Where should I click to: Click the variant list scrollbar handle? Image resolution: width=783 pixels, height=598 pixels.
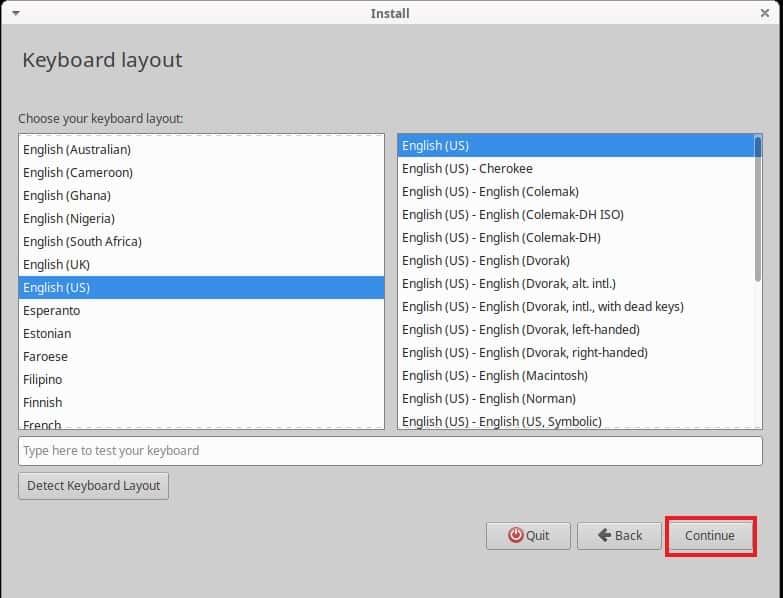(x=758, y=209)
